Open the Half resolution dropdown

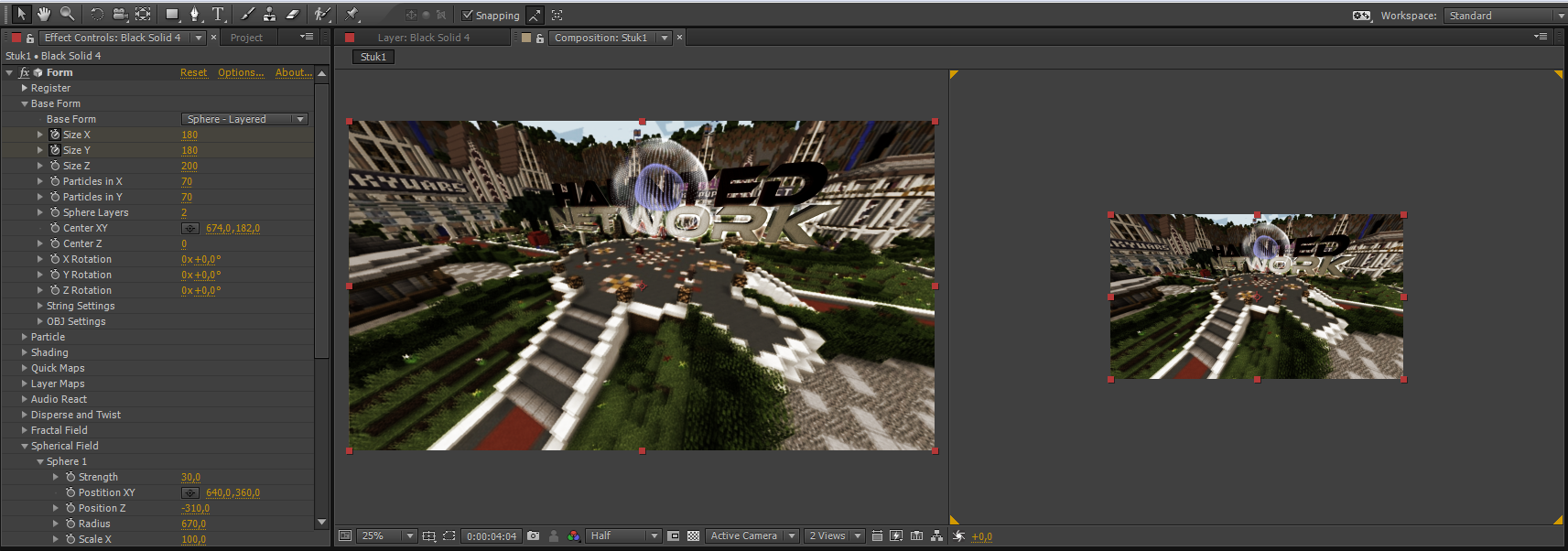624,536
